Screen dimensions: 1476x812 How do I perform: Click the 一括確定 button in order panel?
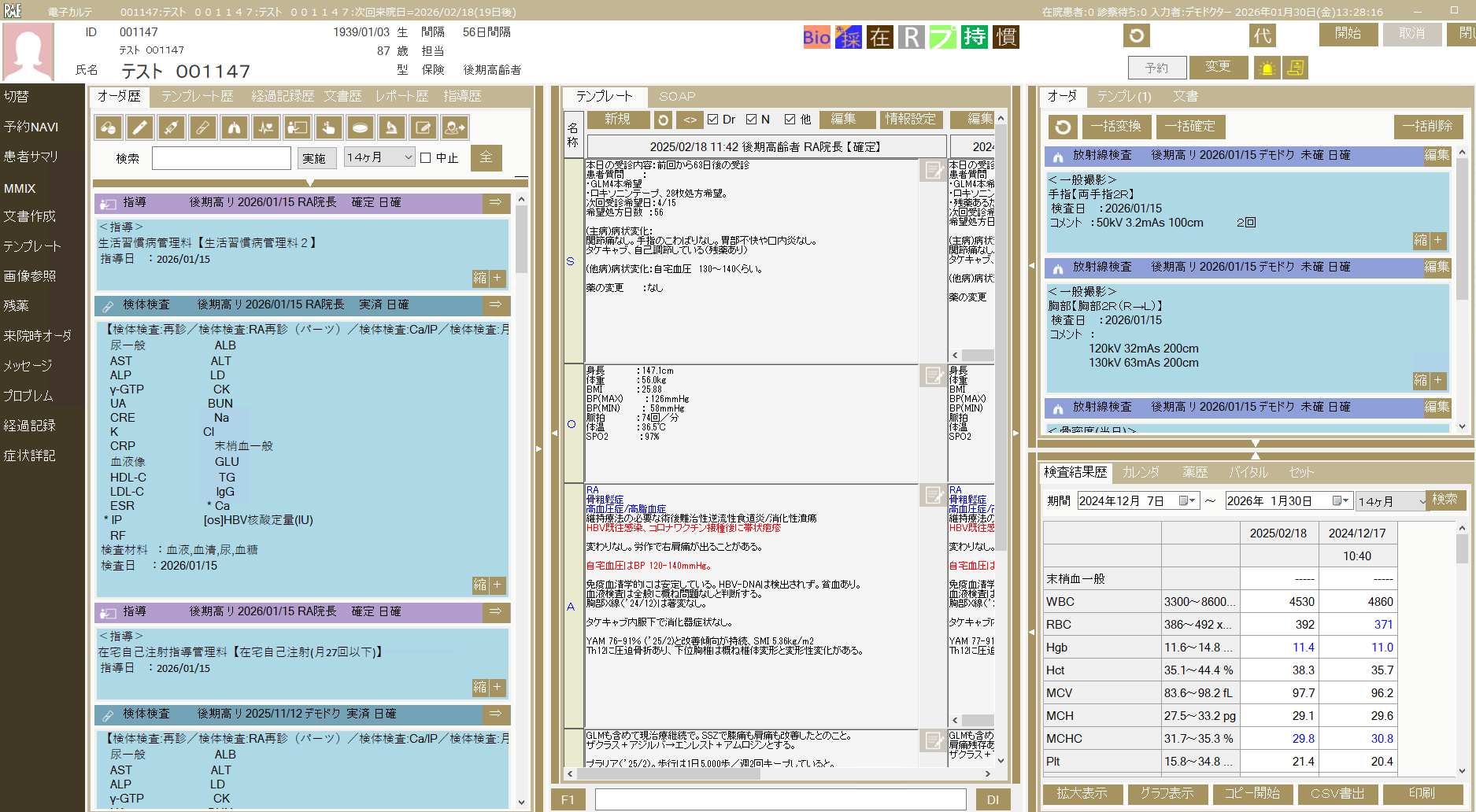tap(1190, 127)
